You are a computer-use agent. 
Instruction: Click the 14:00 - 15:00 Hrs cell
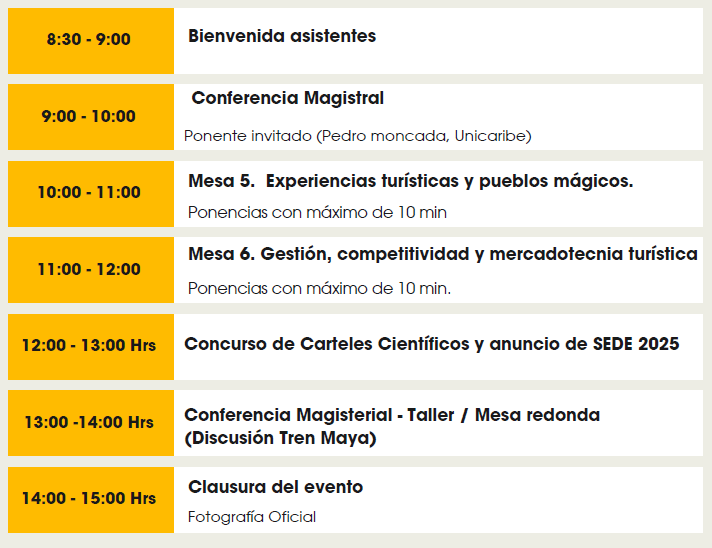[91, 500]
